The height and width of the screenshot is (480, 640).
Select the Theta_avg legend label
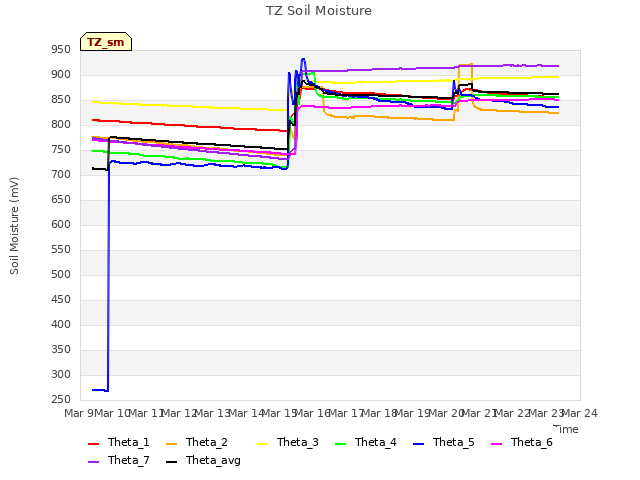(213, 460)
